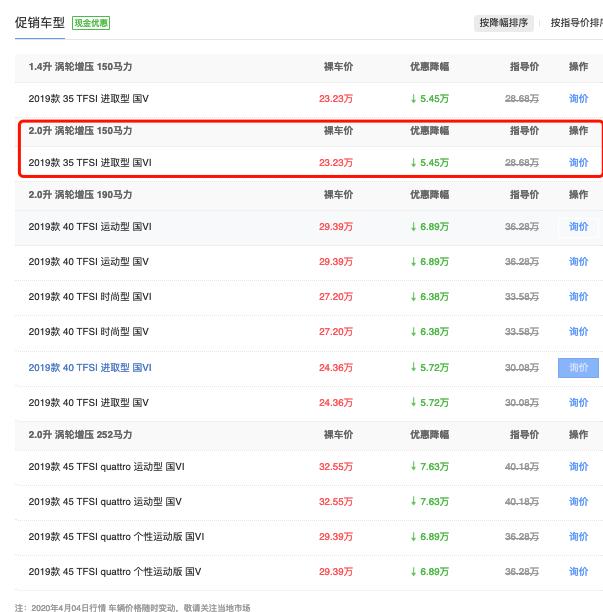Click the 优惠降幅 header in the 190马力 group
This screenshot has height=612, width=603.
(430, 195)
